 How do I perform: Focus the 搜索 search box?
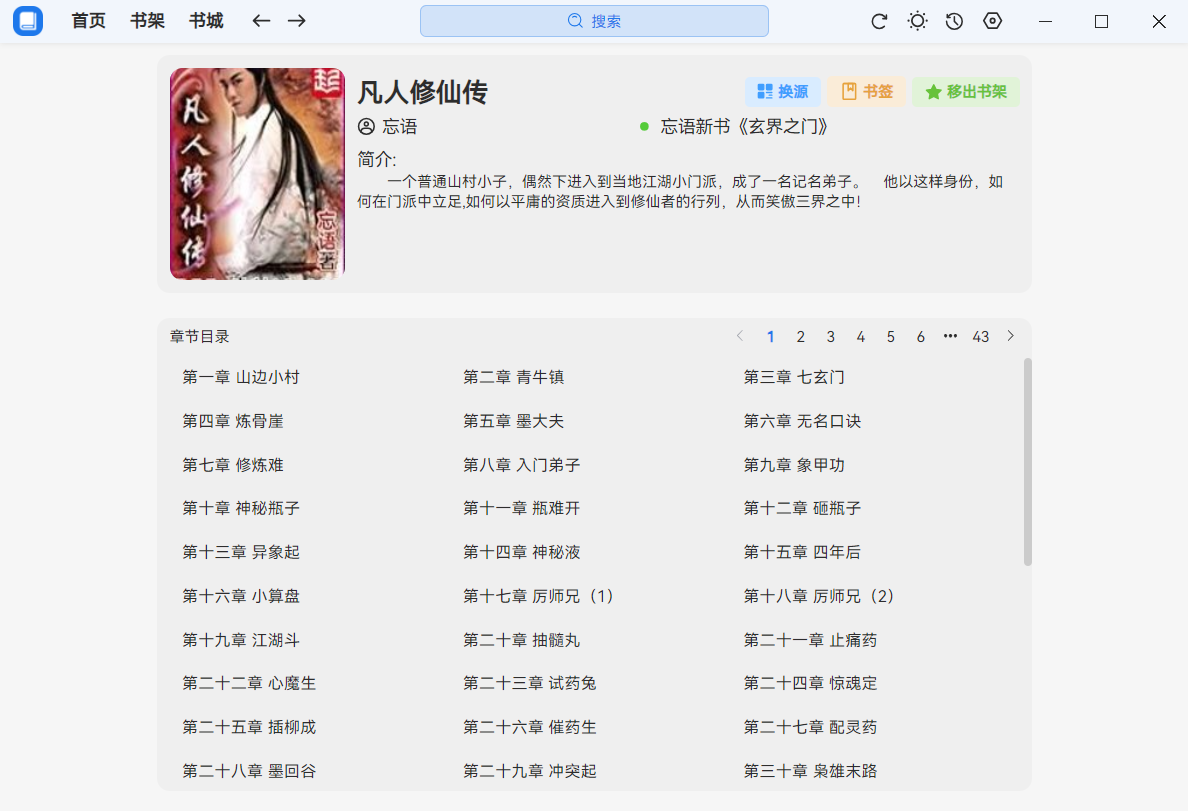(594, 21)
